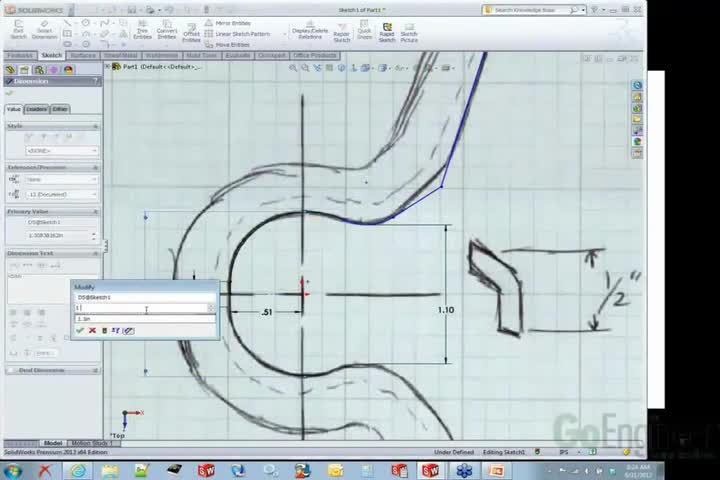Confirm value with Modify dialog green check
Screen dimensions: 720x480
[80, 331]
